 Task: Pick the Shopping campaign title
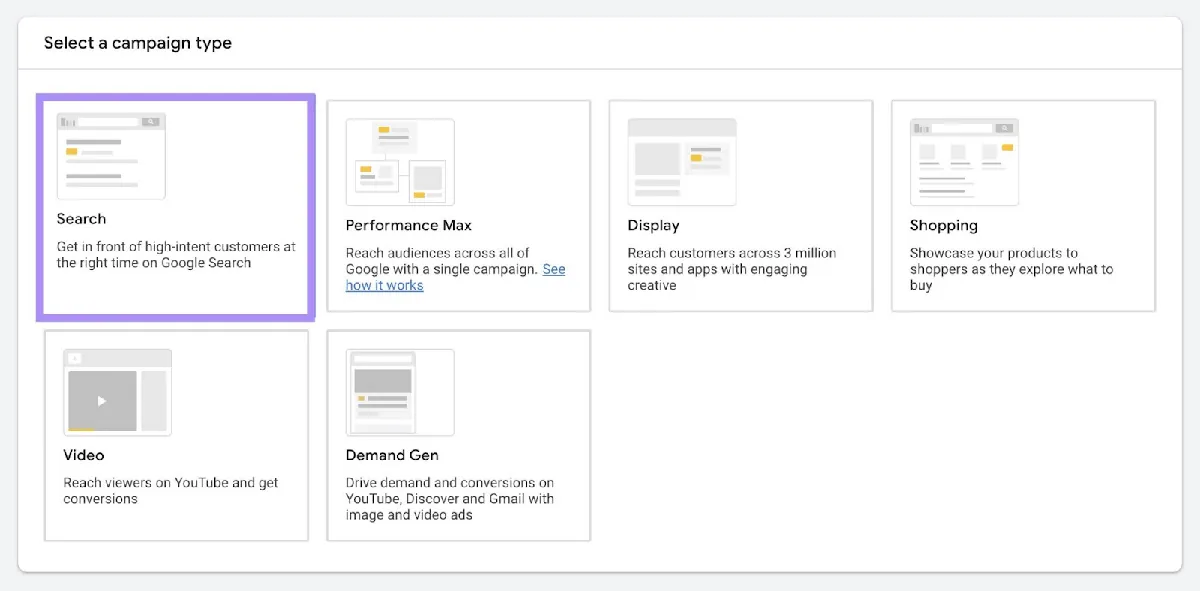click(x=944, y=225)
